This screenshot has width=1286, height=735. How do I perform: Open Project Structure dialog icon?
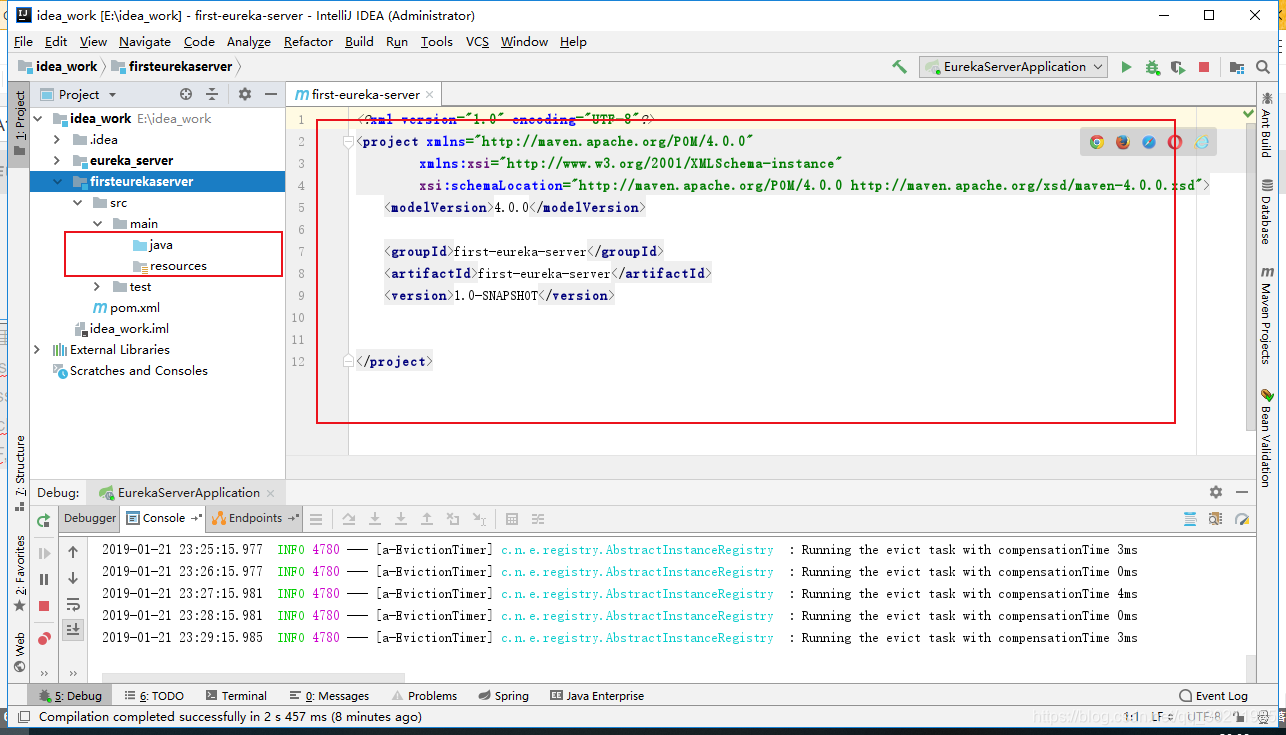pos(1237,67)
